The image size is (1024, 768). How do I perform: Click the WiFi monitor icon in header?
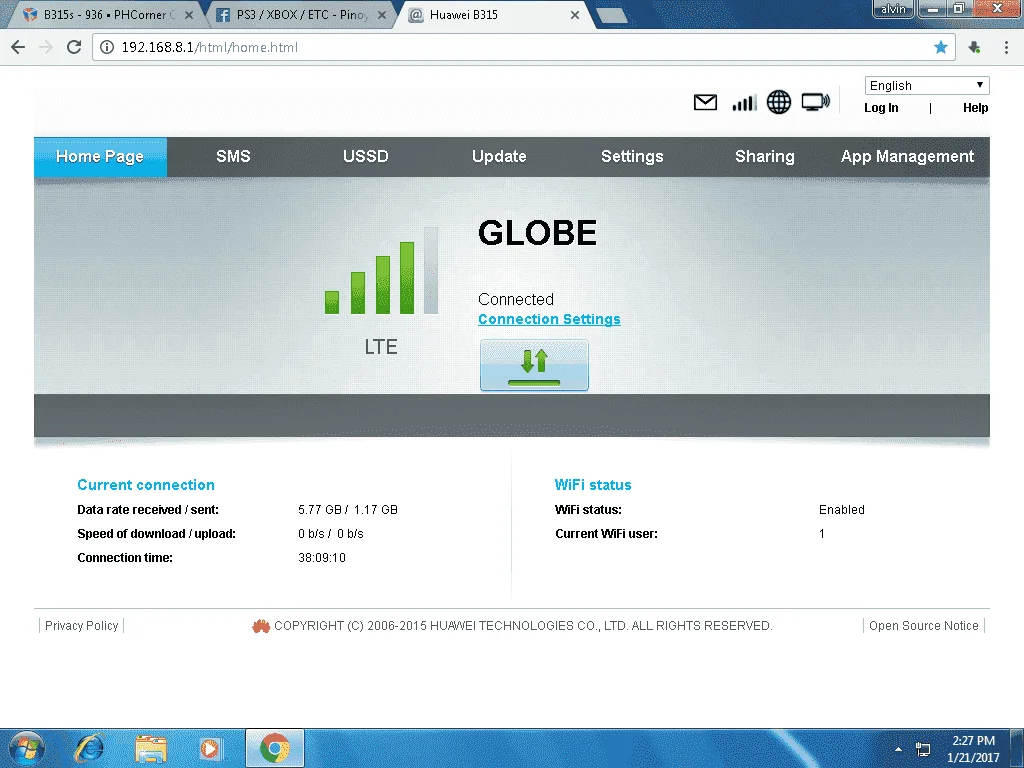(816, 102)
